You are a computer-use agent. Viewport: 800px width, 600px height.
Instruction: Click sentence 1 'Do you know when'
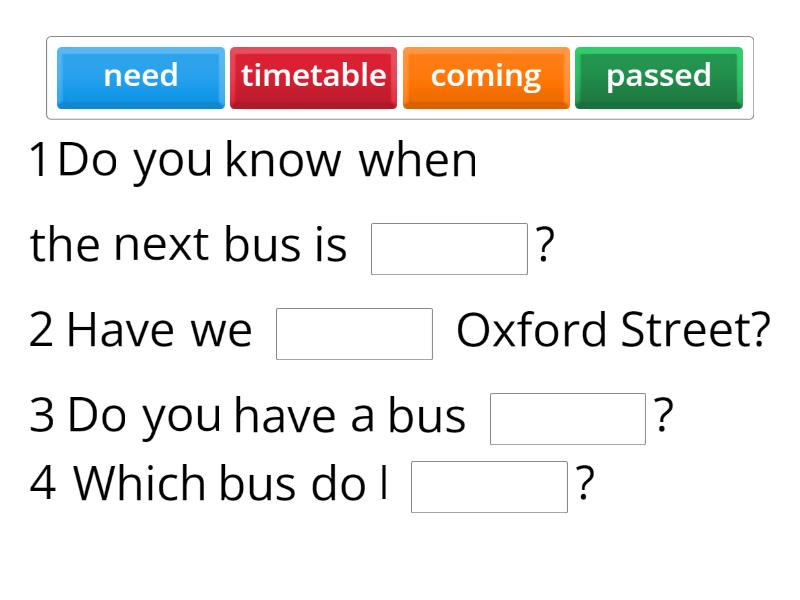point(270,160)
